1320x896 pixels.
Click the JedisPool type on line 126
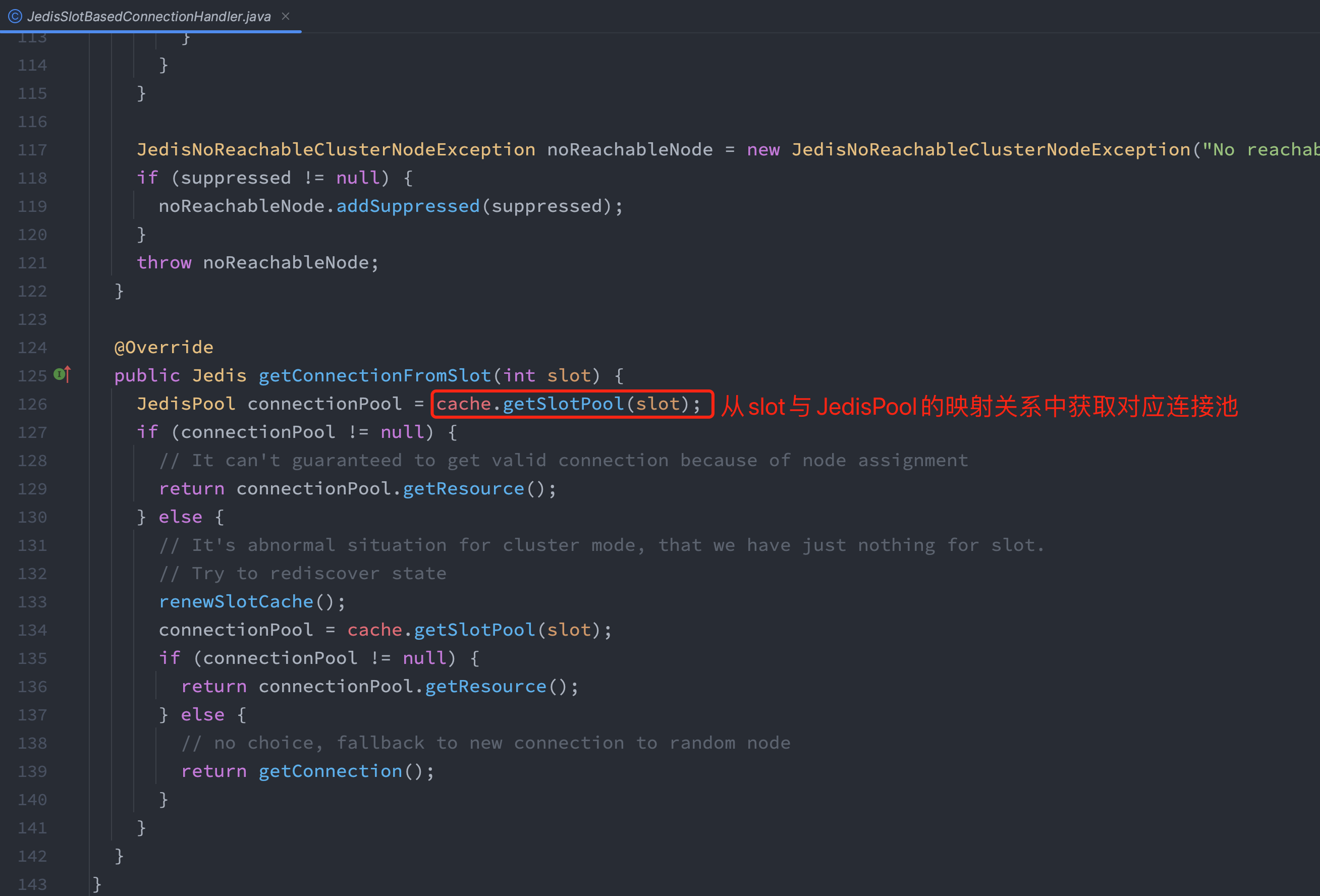point(186,404)
